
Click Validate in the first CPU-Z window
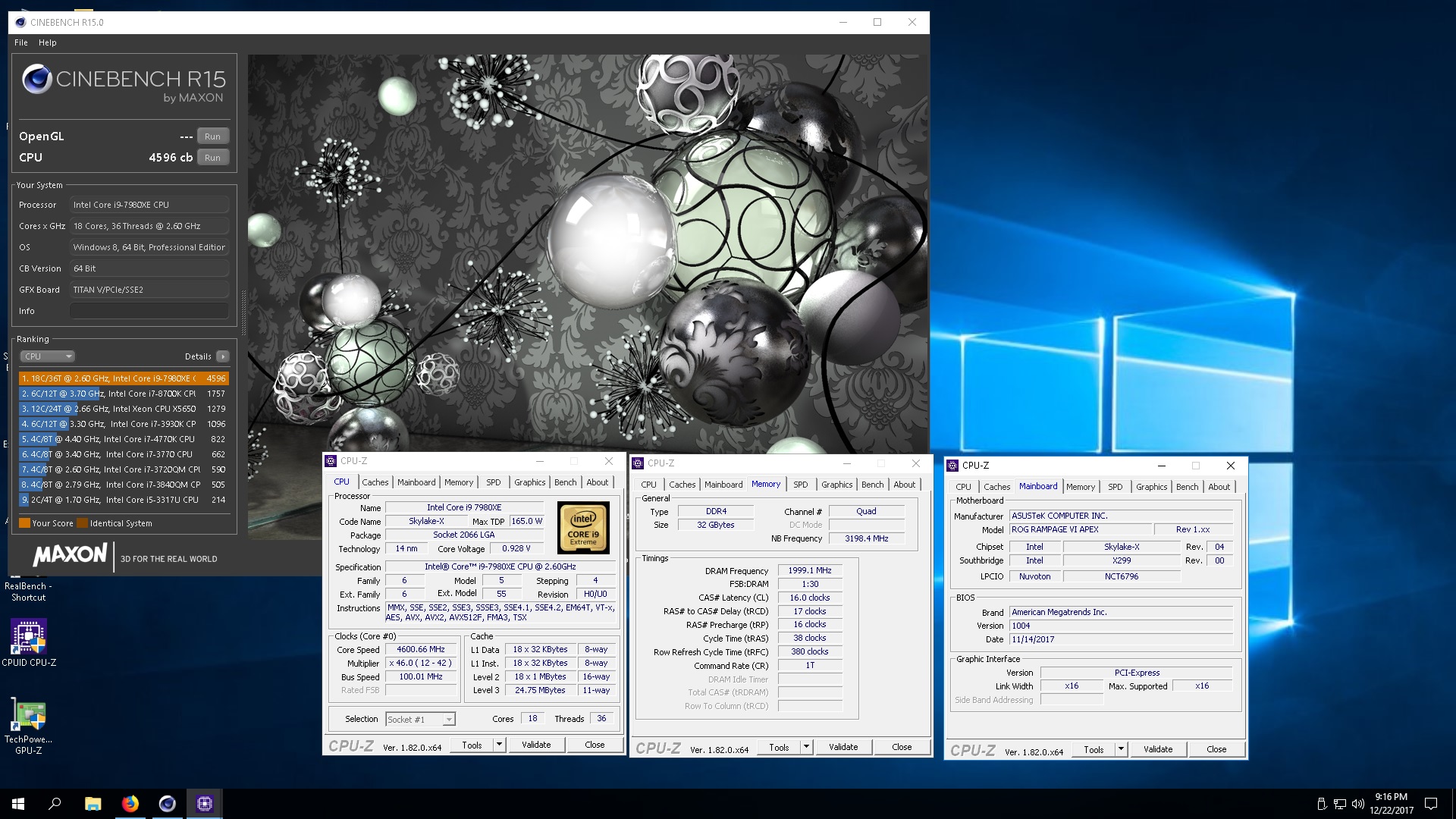(536, 745)
